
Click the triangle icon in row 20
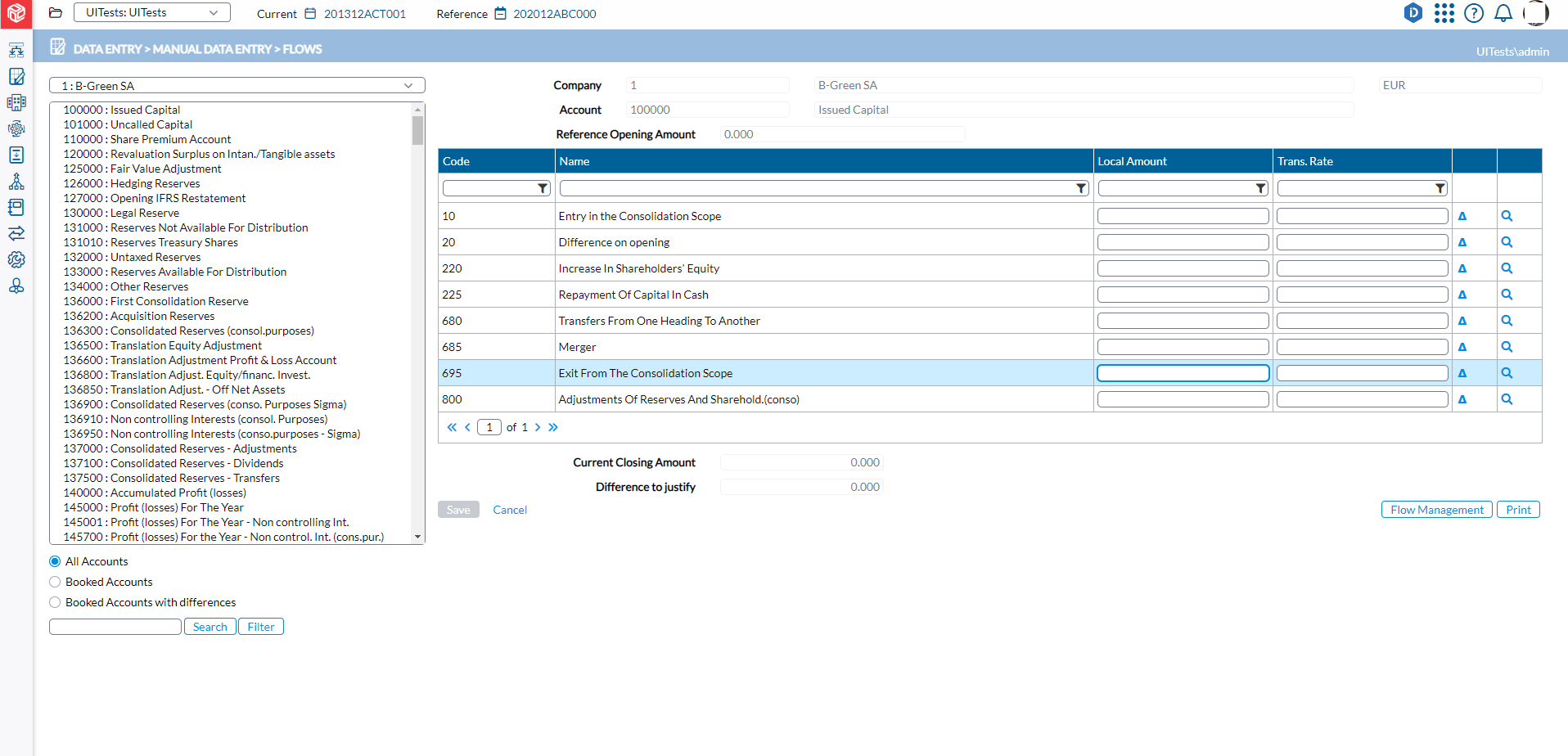tap(1462, 242)
